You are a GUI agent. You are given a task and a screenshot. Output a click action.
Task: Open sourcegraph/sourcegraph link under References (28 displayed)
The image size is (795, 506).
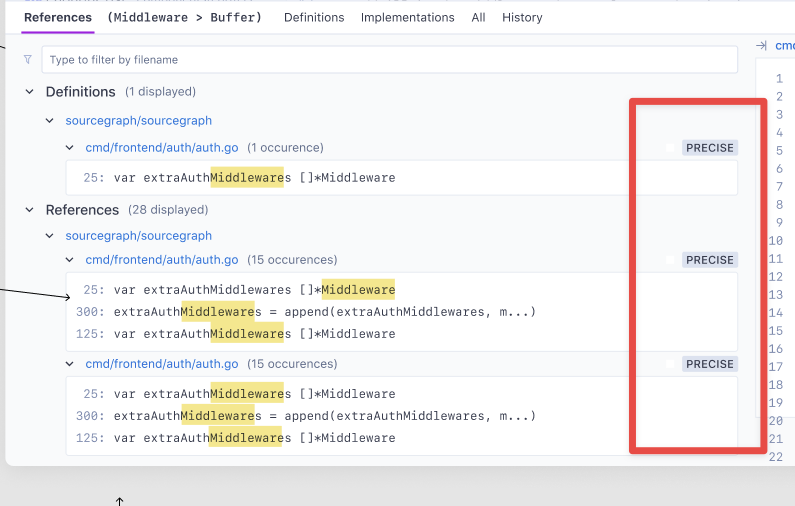tap(138, 236)
